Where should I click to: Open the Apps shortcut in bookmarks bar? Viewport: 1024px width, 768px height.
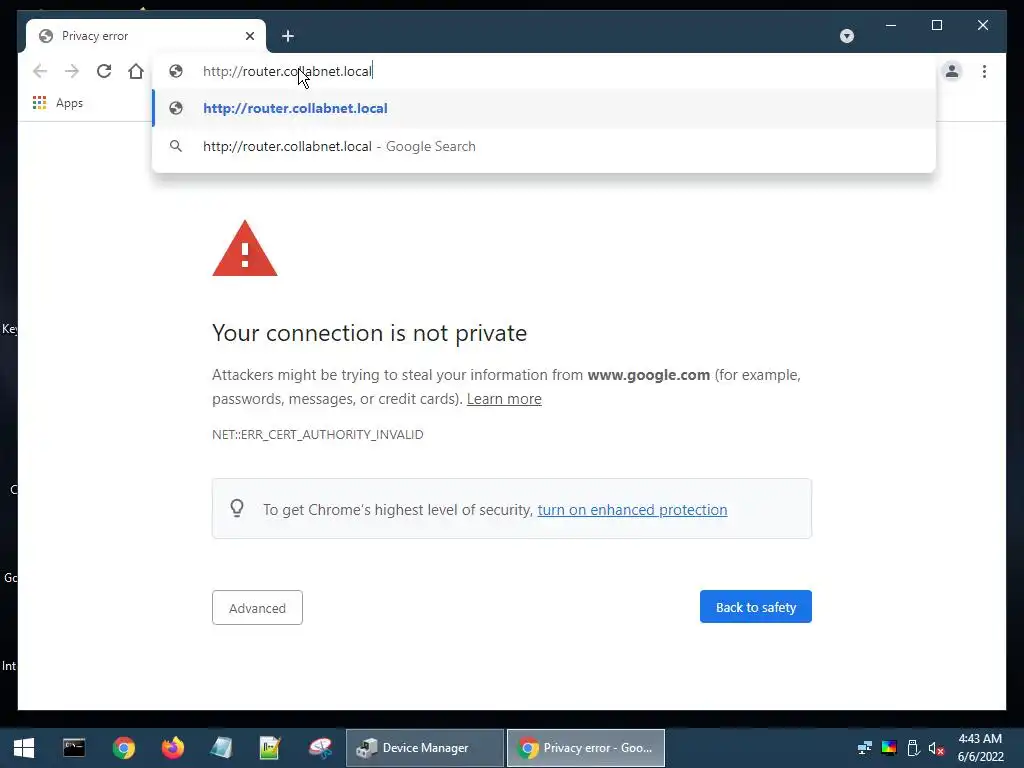pyautogui.click(x=58, y=103)
